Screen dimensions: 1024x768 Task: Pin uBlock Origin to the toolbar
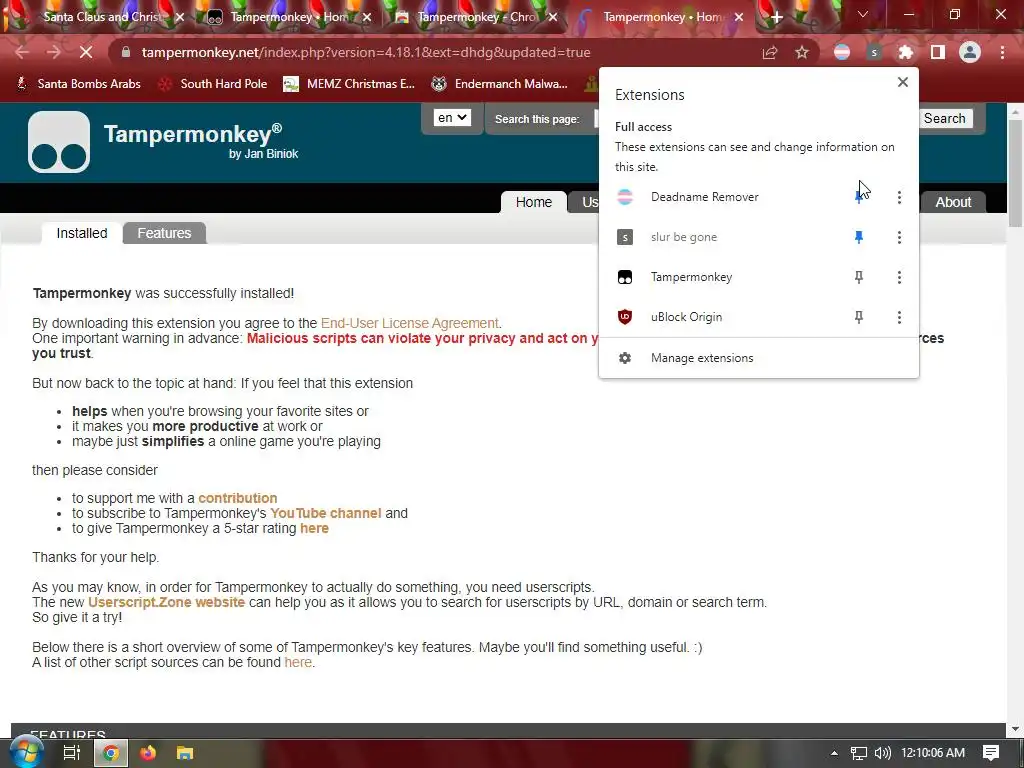[859, 317]
